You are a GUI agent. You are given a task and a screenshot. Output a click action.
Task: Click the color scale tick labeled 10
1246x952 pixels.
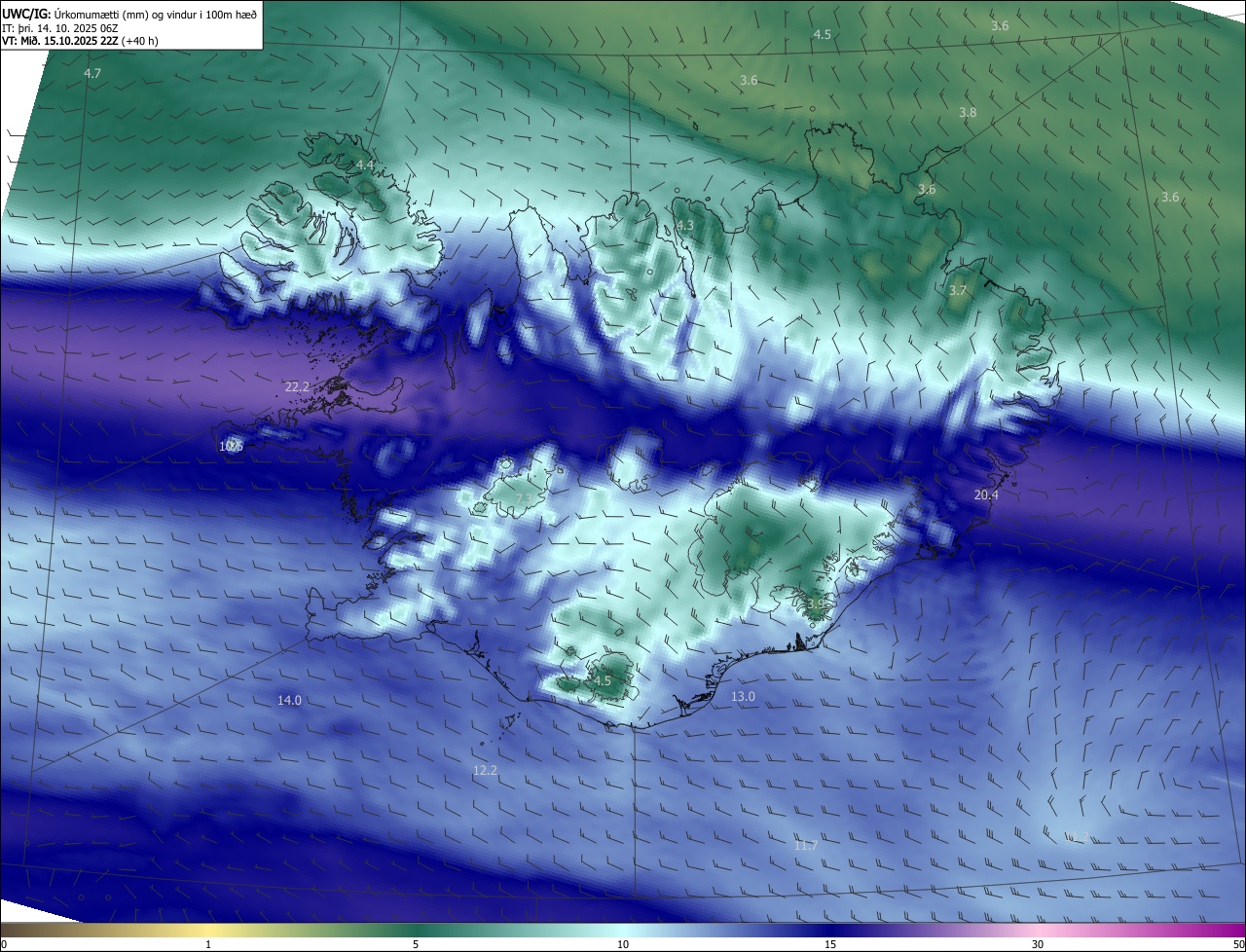tap(623, 944)
